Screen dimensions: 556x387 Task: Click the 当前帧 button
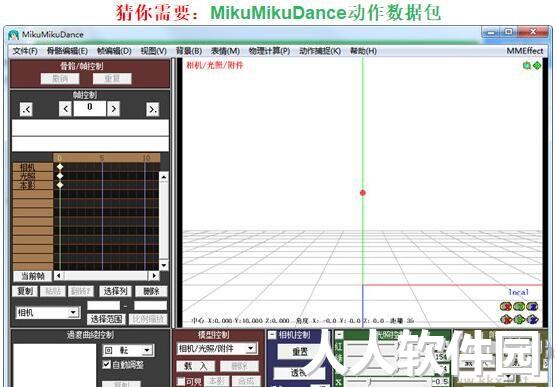point(33,276)
